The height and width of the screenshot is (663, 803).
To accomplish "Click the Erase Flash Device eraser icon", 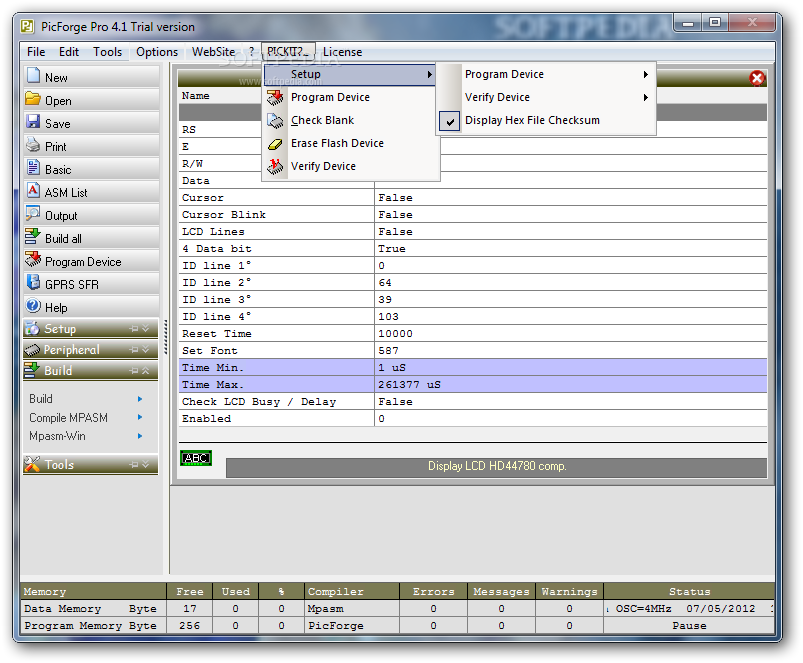I will pyautogui.click(x=275, y=144).
